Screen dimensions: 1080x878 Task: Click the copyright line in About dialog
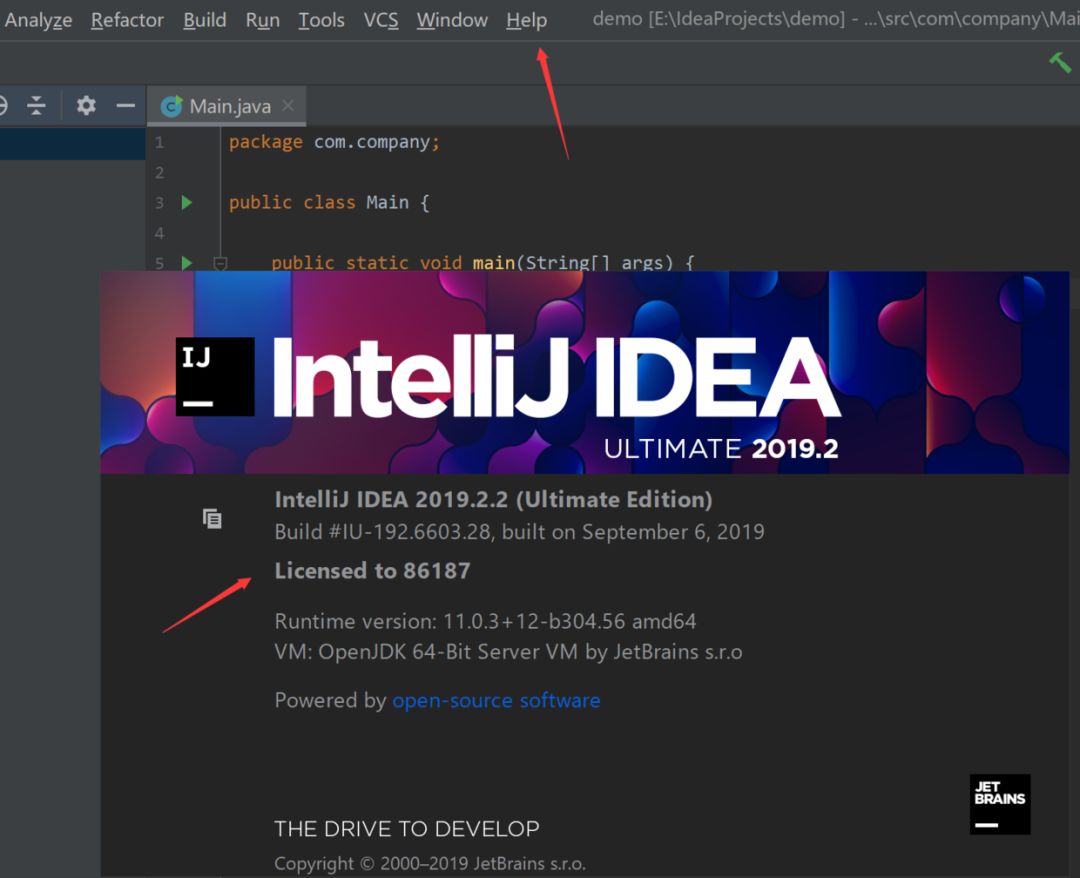point(430,864)
